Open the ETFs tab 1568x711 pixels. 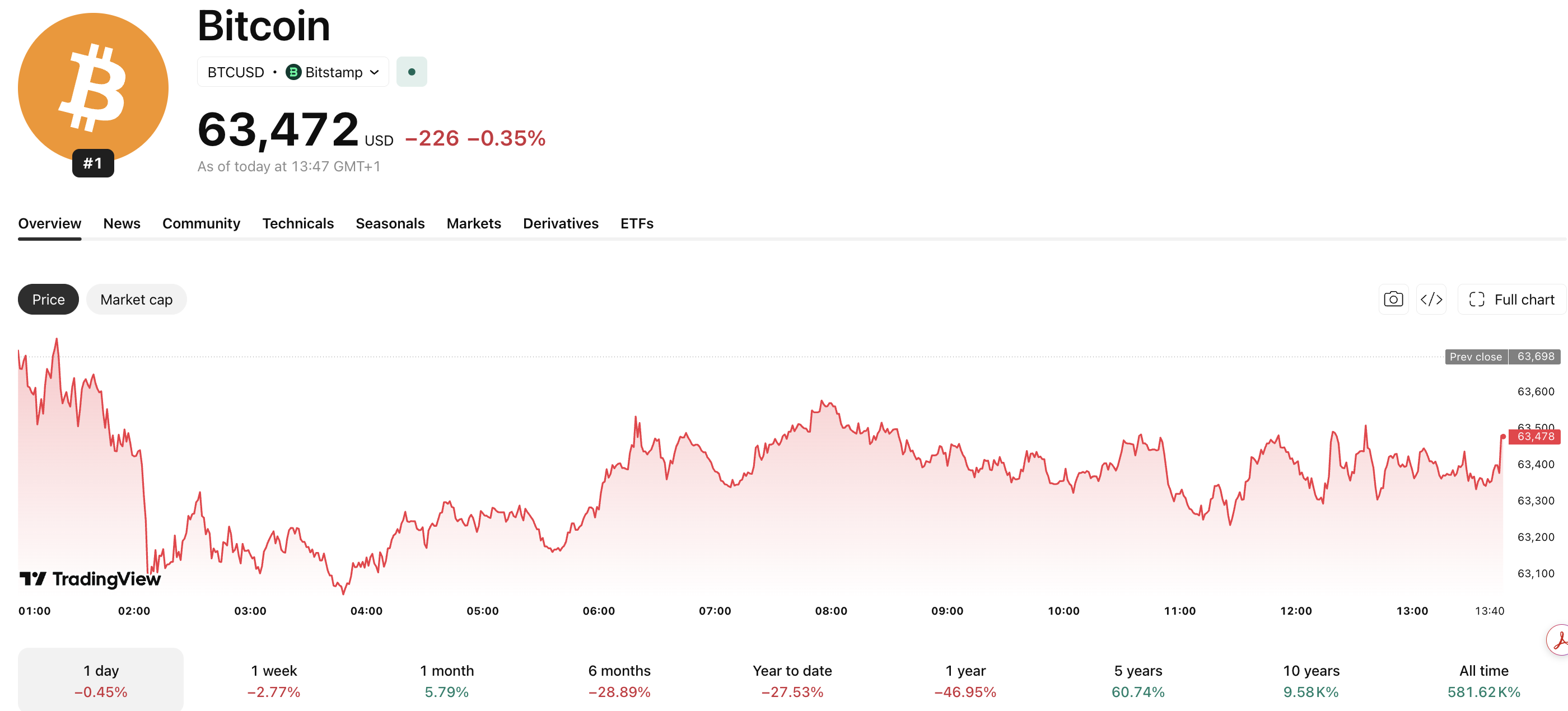coord(637,223)
